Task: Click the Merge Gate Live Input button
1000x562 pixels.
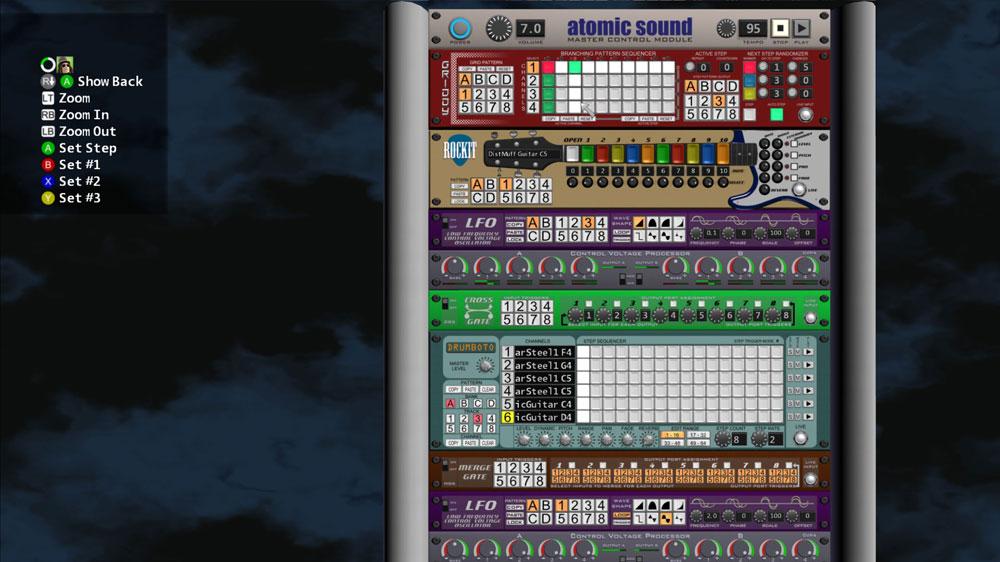Action: point(810,479)
